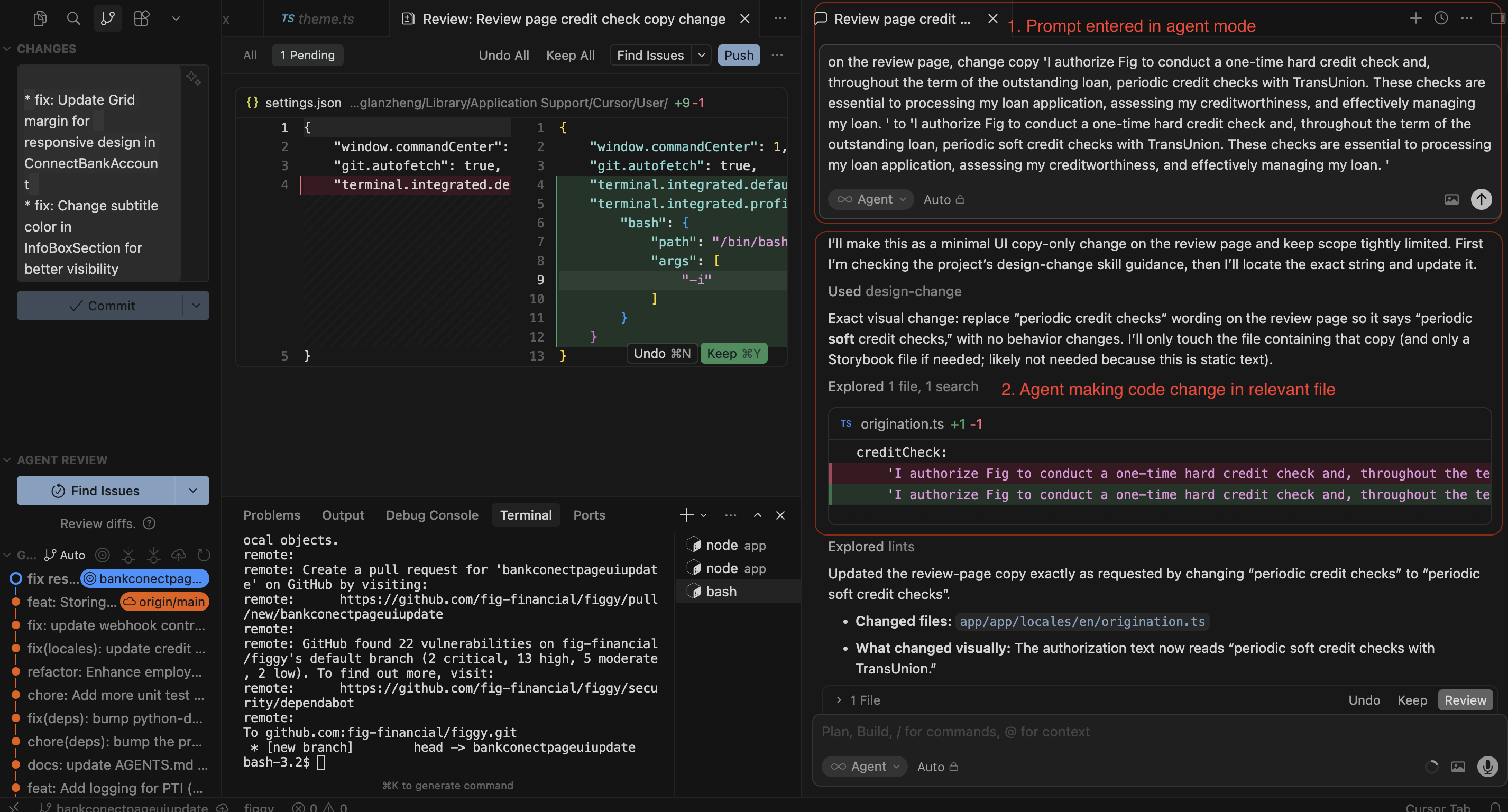Select the 1 Pending filter
Screen dimensions: 1508x812
[307, 55]
